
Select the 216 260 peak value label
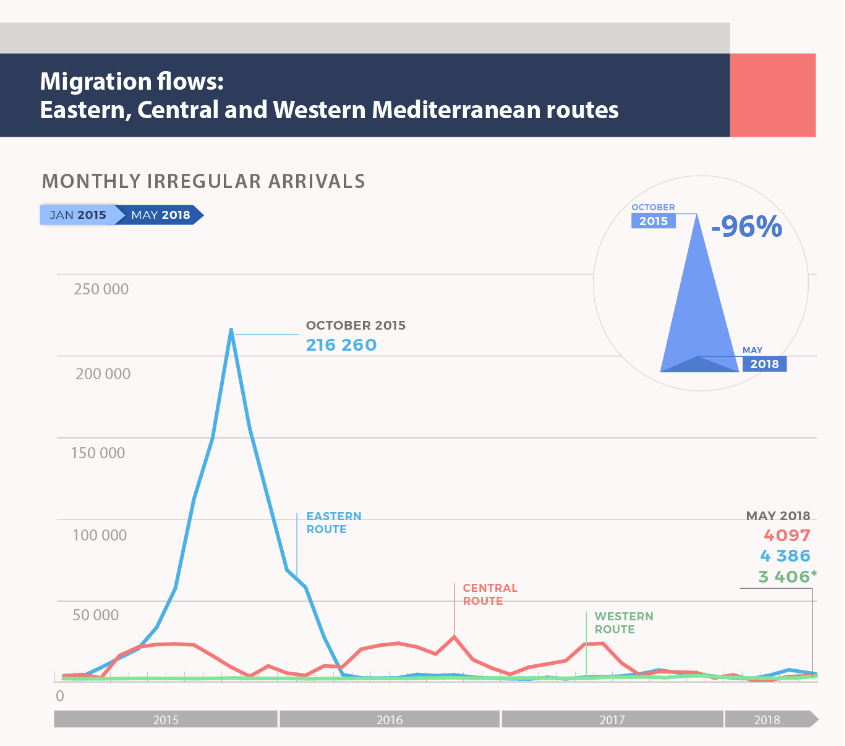point(341,345)
